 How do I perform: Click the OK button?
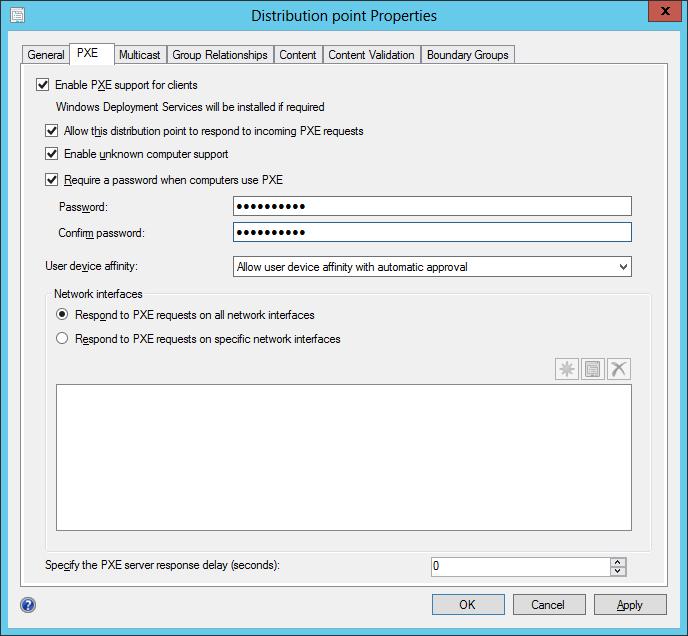pos(468,605)
